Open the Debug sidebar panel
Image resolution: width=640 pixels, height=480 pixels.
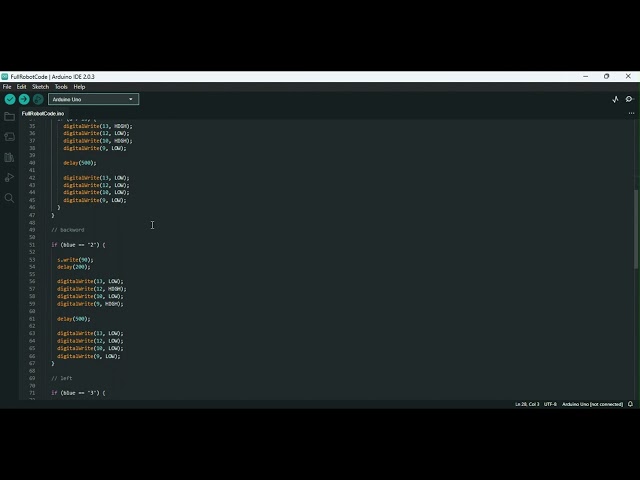pyautogui.click(x=10, y=178)
